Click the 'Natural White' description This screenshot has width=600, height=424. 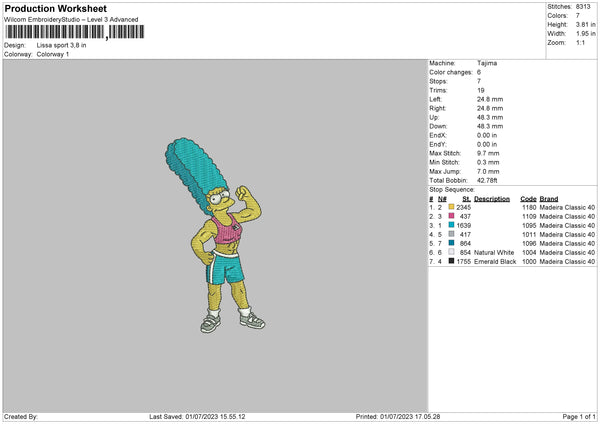pos(494,253)
